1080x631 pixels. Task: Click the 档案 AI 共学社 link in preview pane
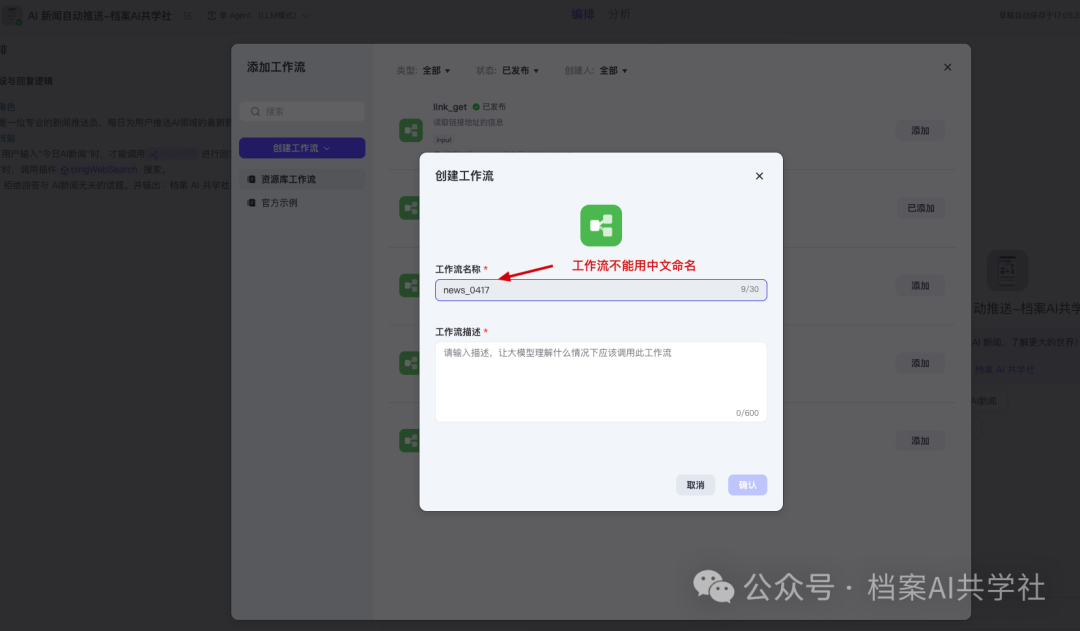click(1004, 370)
